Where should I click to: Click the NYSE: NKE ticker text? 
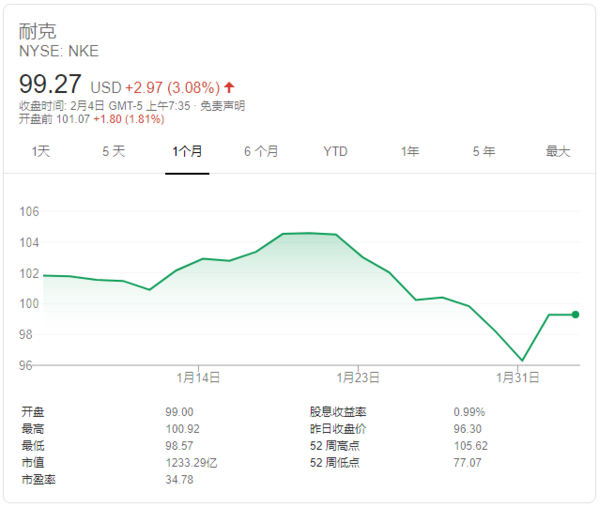pyautogui.click(x=59, y=51)
